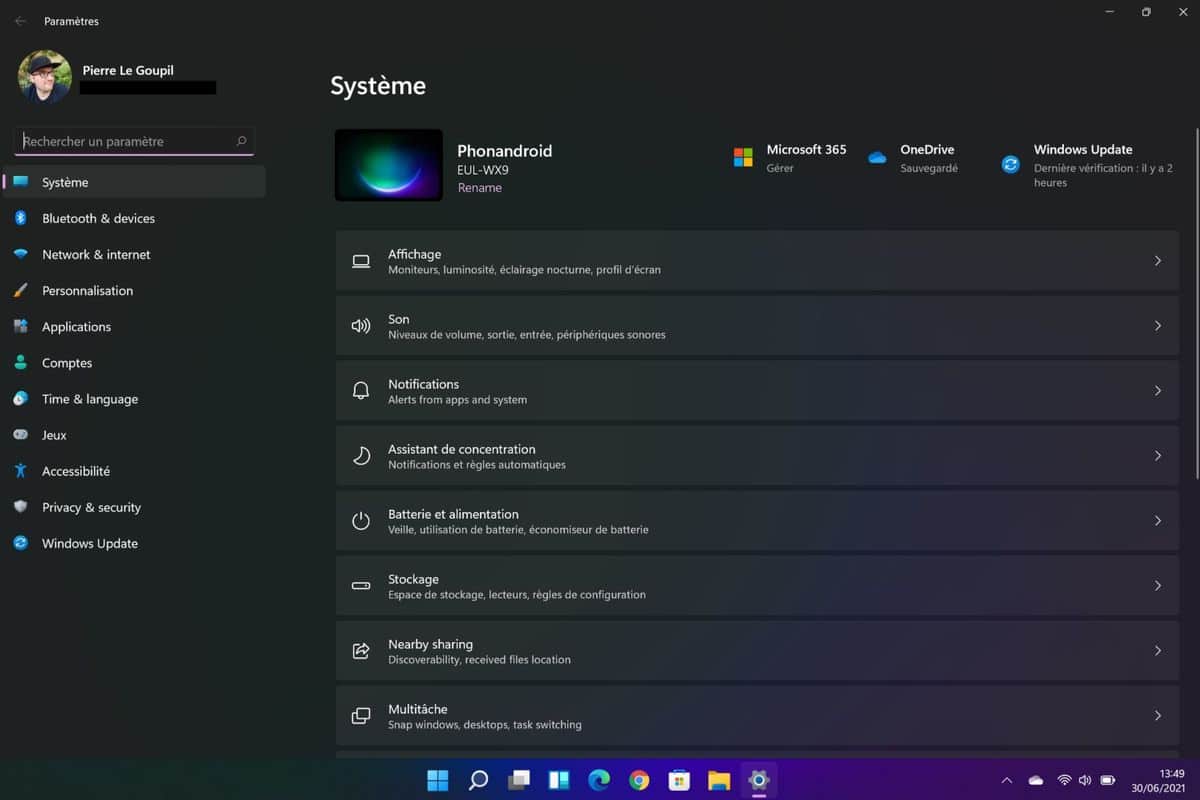
Task: Select Système in the sidebar
Action: tap(135, 182)
